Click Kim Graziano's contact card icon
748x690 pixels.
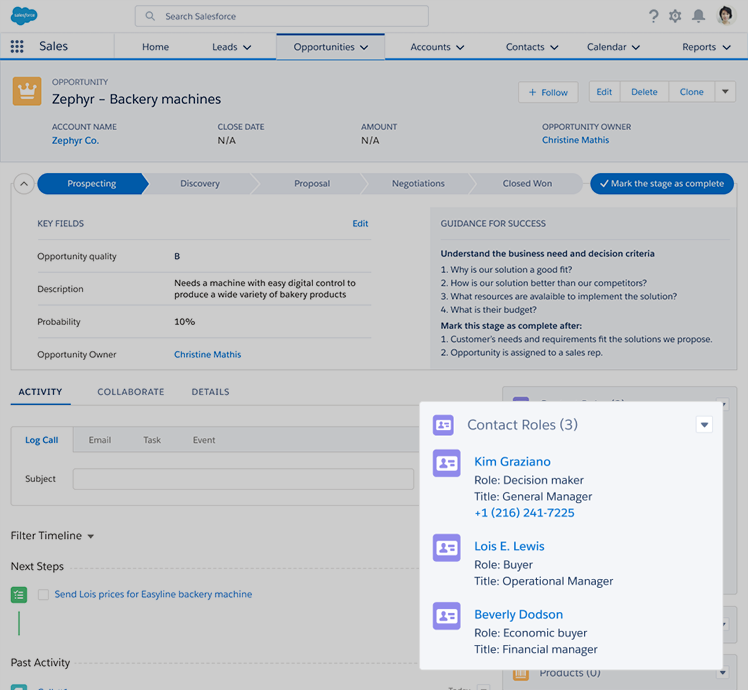click(446, 463)
